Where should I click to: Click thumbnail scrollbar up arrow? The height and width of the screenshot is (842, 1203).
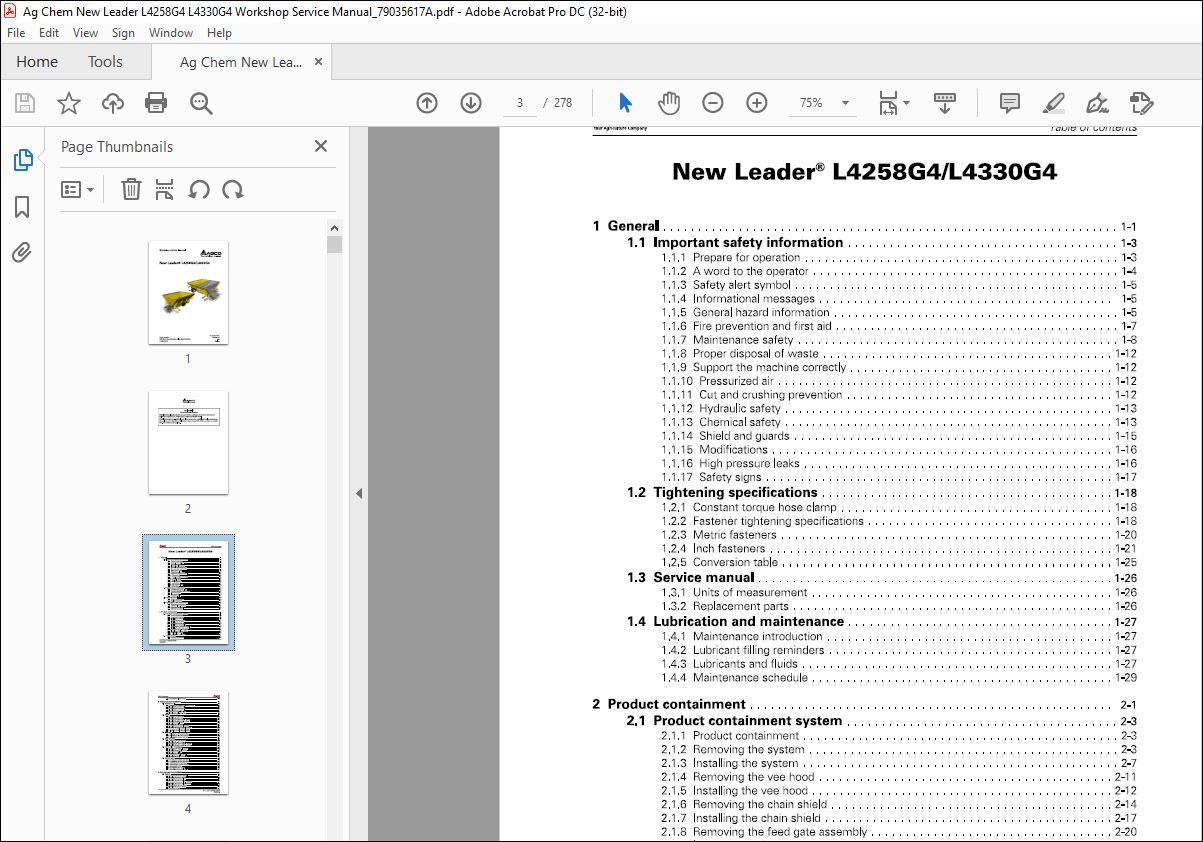click(334, 227)
